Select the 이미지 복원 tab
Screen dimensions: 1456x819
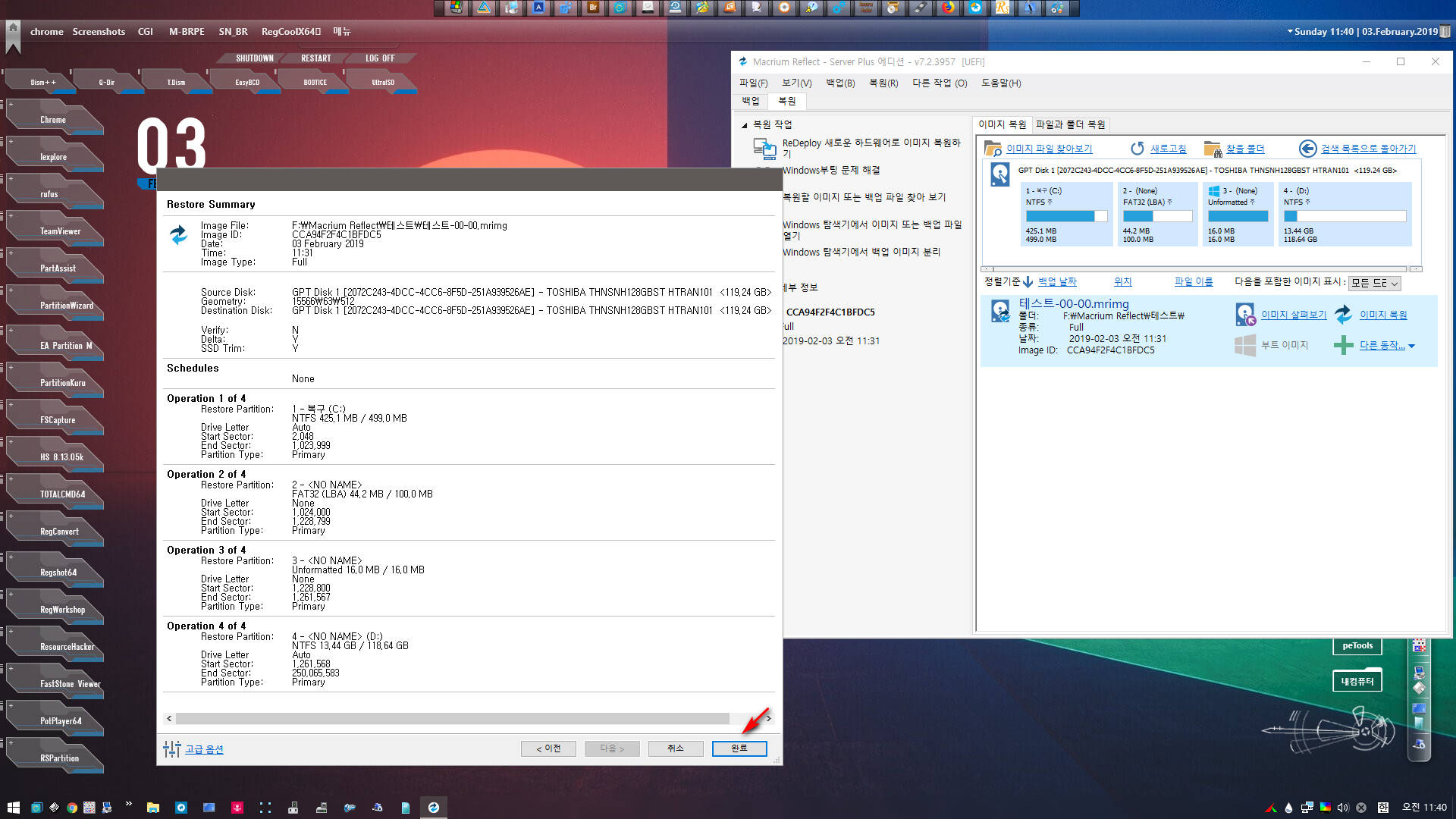coord(1002,124)
